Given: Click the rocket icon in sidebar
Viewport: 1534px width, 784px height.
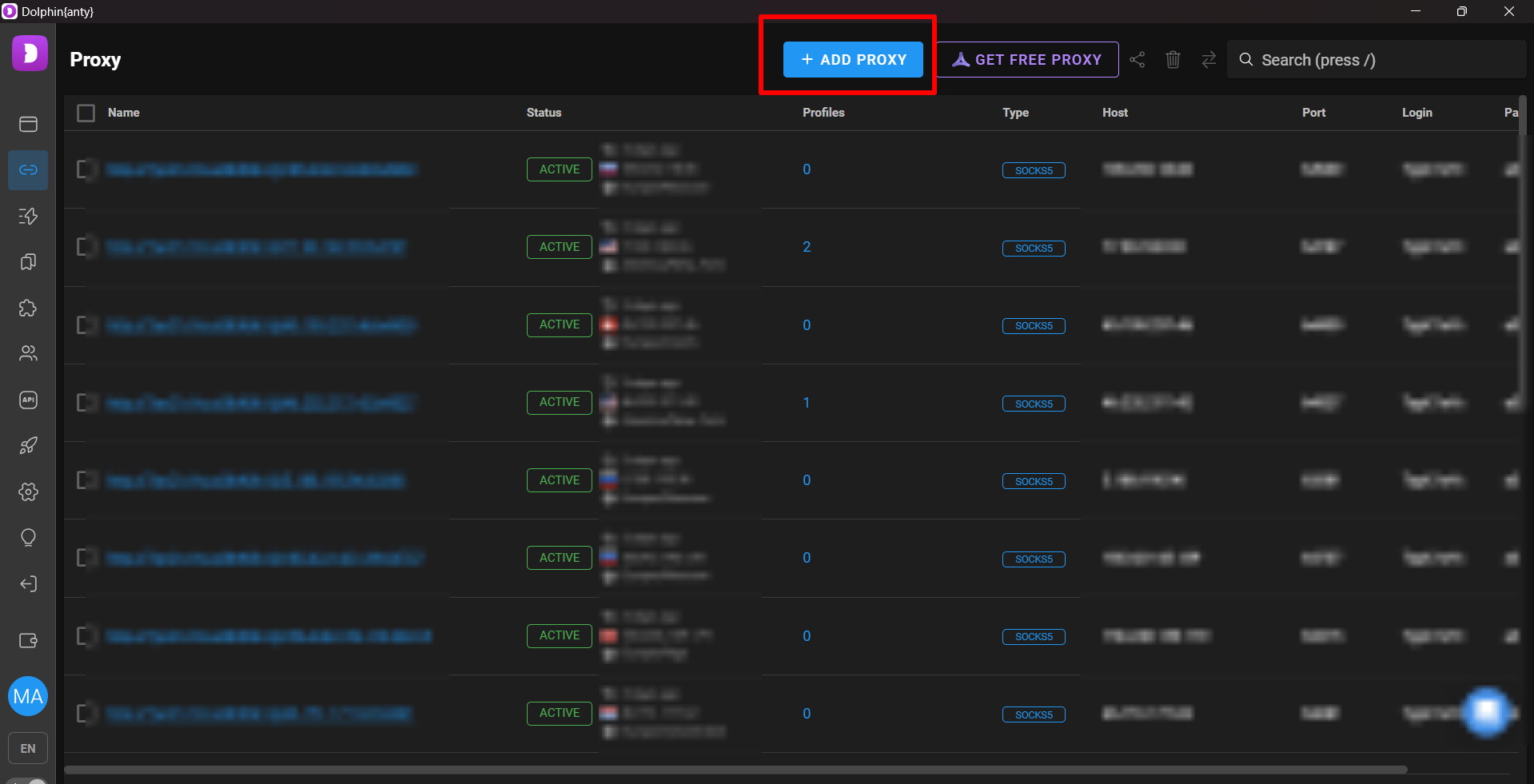Looking at the screenshot, I should (x=28, y=446).
